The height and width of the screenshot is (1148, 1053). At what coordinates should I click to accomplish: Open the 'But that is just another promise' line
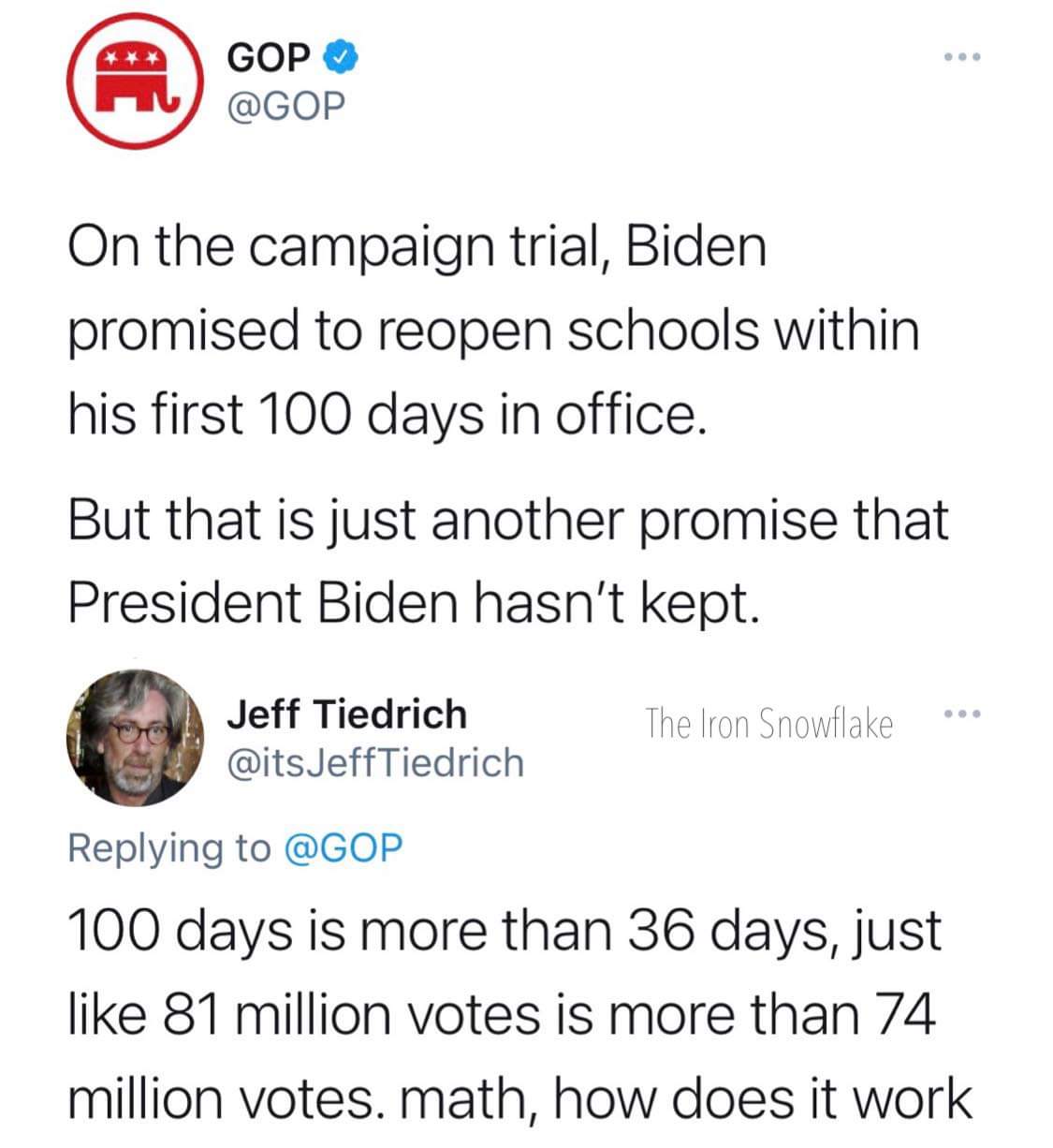(x=507, y=520)
